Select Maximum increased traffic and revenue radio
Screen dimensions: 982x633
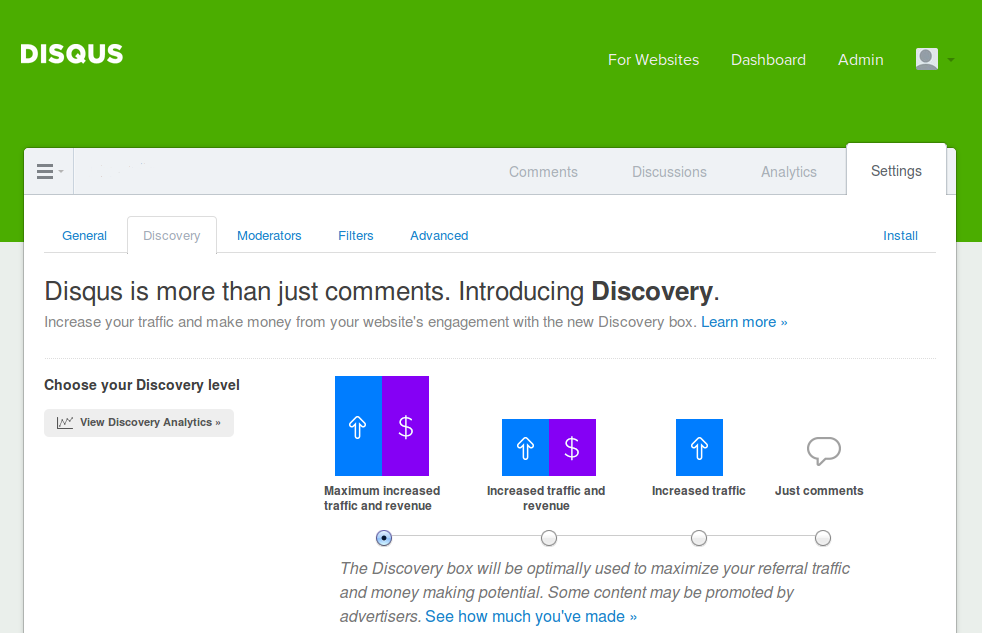point(384,538)
